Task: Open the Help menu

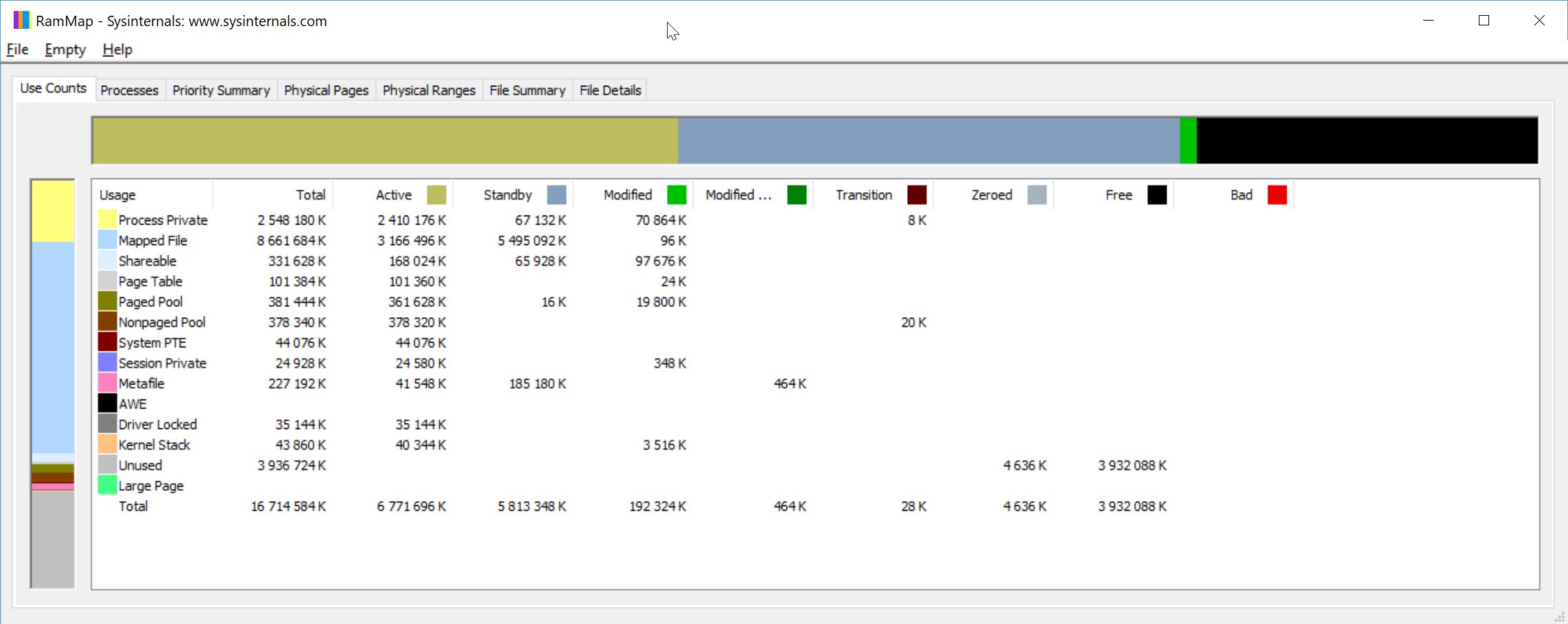Action: 117,49
